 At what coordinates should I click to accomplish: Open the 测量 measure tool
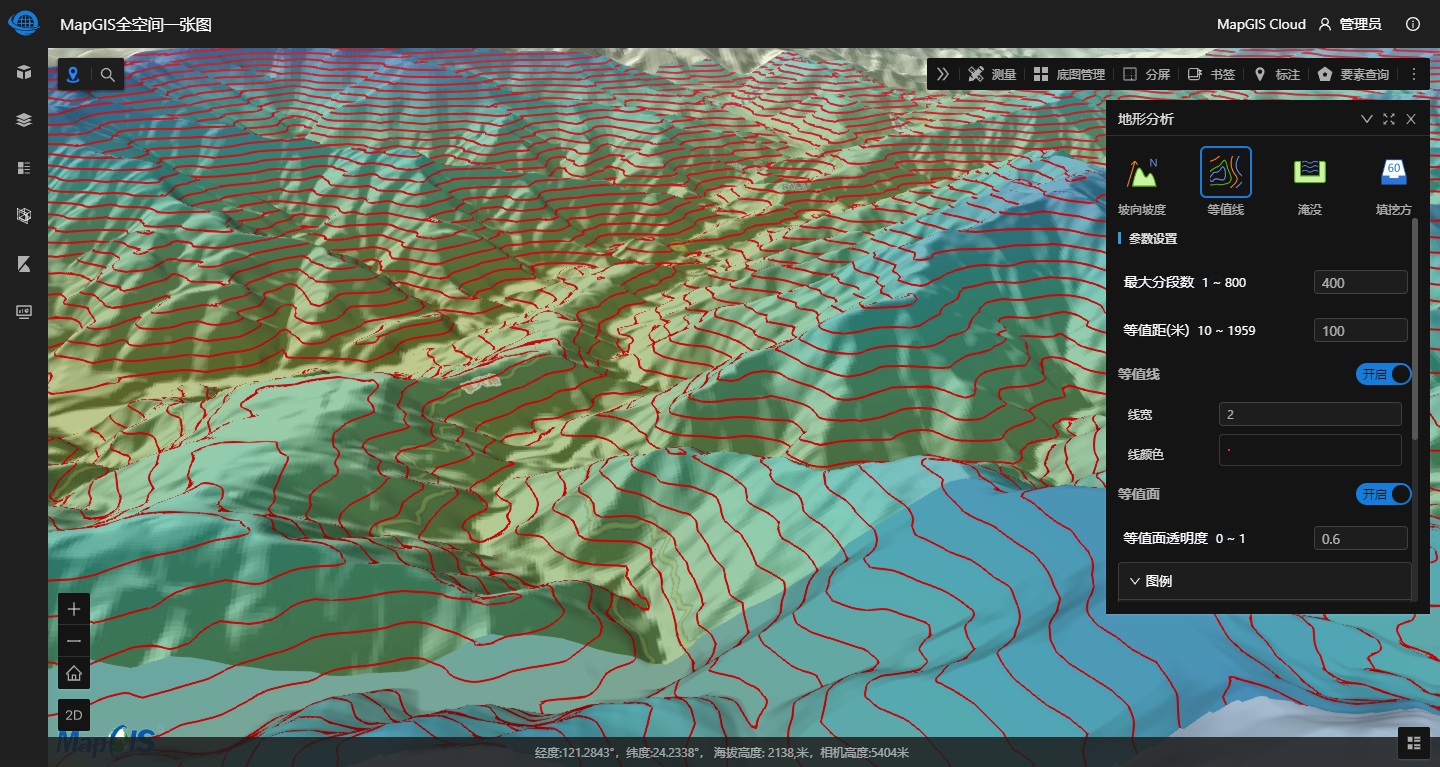point(992,74)
